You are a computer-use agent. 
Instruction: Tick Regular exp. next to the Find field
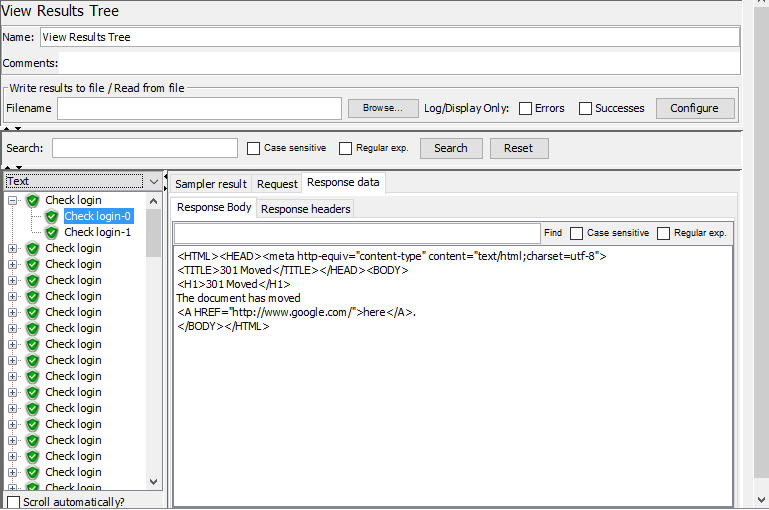tap(663, 233)
